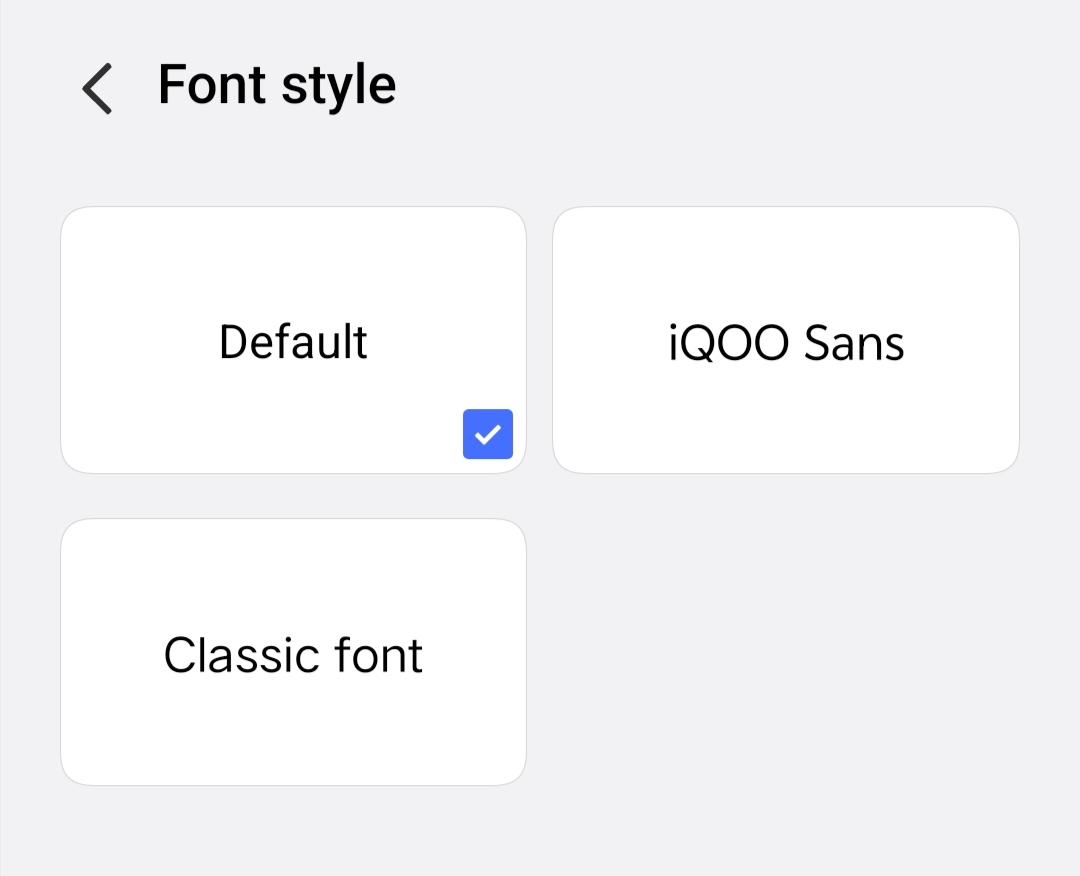
Task: Apply the iQOO Sans typeface
Action: tap(786, 340)
